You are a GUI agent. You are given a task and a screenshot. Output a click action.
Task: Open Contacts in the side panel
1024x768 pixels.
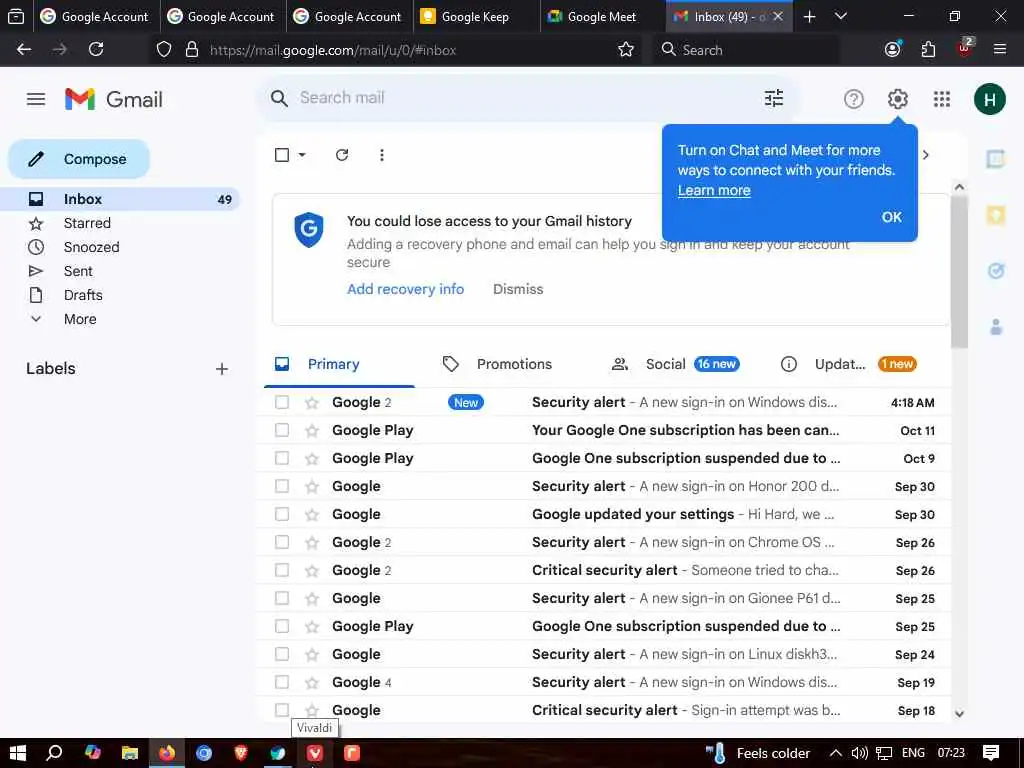pos(995,327)
